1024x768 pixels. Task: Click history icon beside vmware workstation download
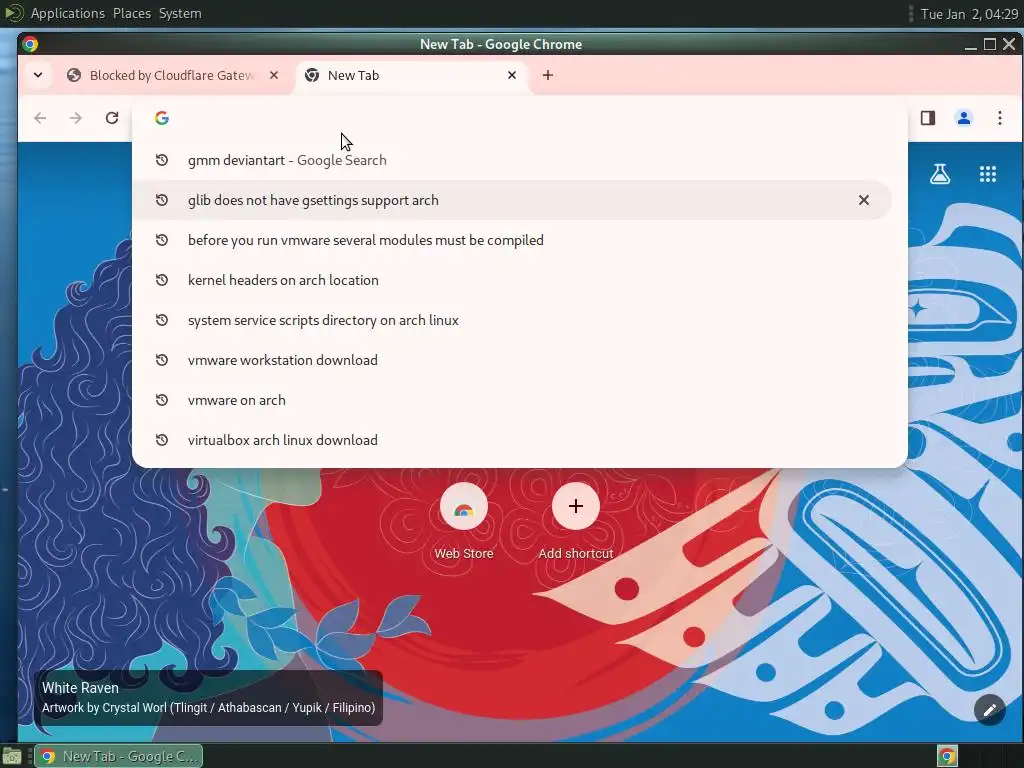pyautogui.click(x=162, y=360)
